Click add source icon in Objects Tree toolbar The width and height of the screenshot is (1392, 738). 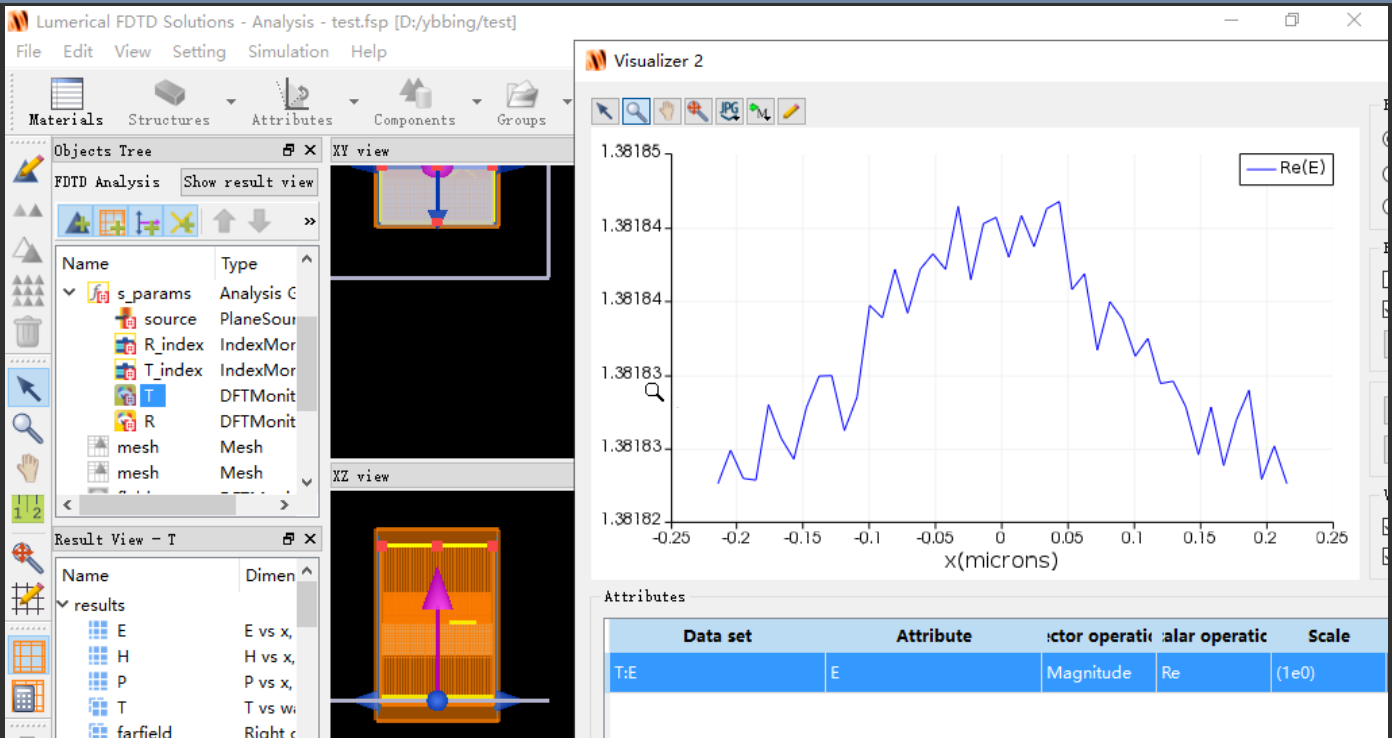(x=147, y=221)
